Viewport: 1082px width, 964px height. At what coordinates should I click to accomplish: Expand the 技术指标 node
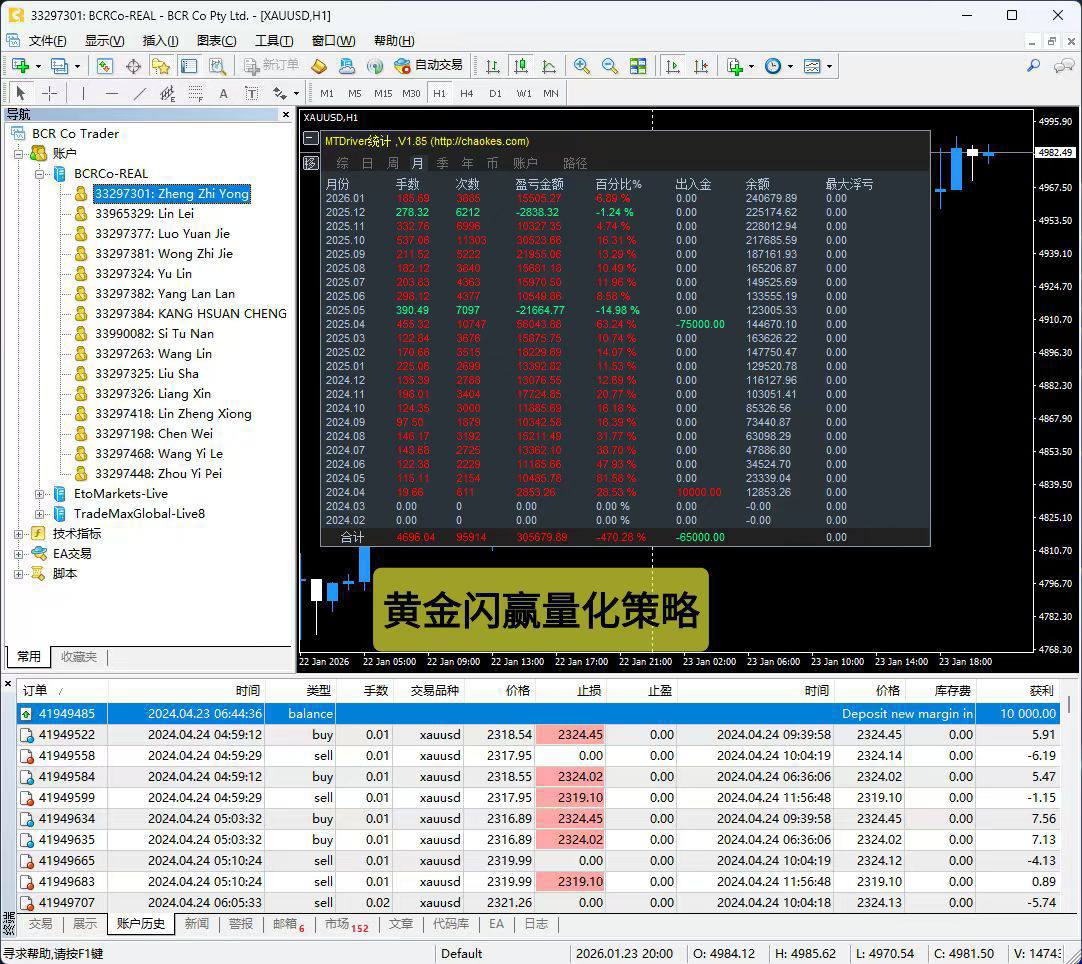coord(19,534)
